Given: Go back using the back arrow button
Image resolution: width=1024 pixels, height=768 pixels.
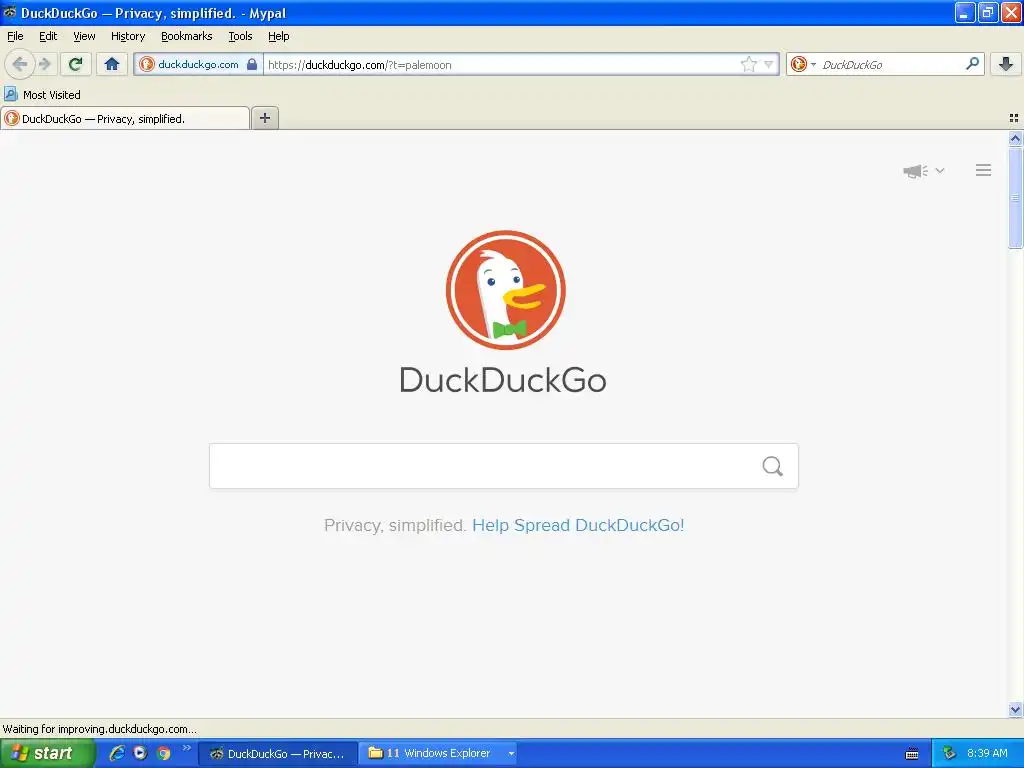Looking at the screenshot, I should tap(19, 64).
